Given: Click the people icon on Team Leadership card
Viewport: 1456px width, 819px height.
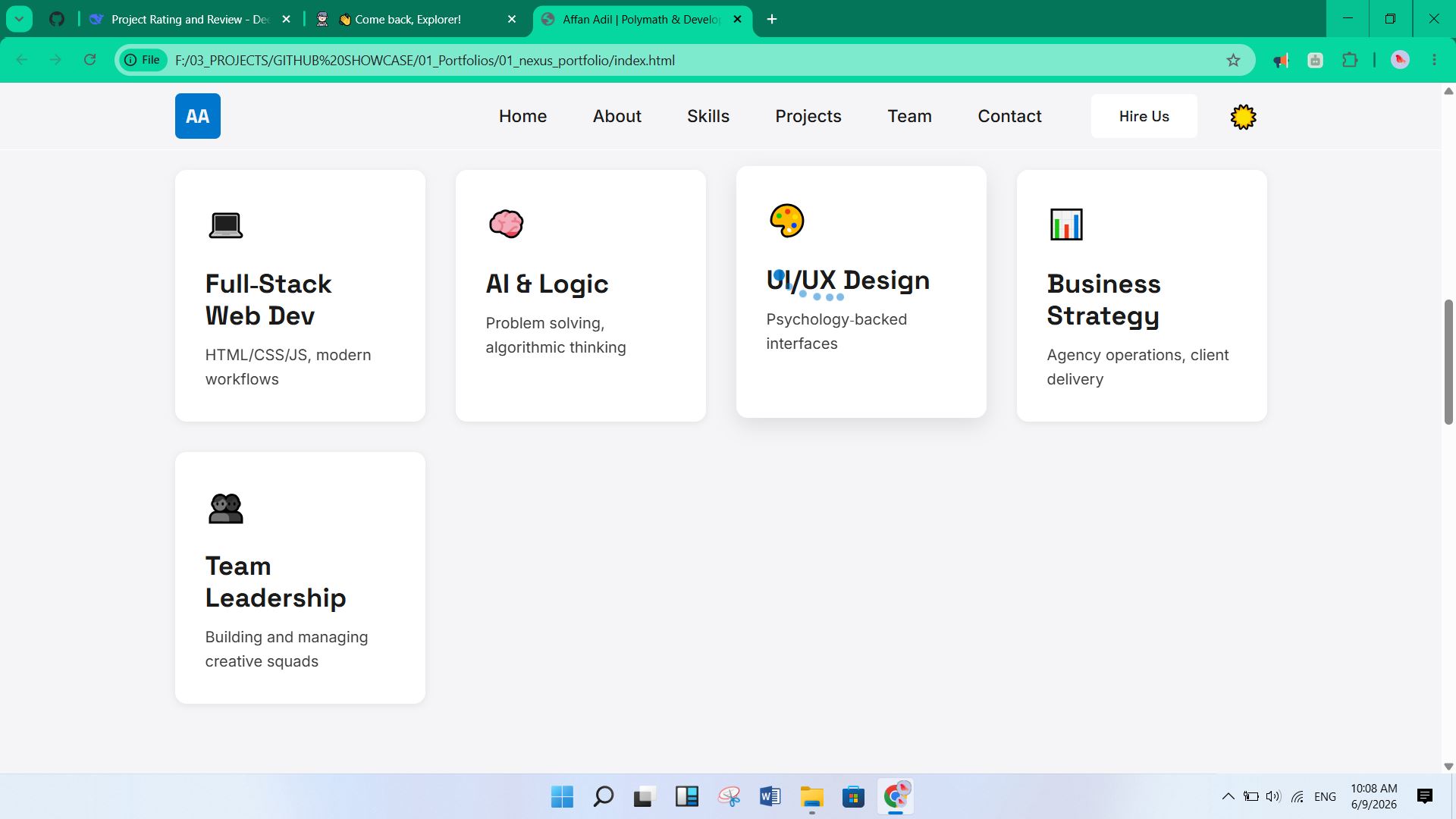Looking at the screenshot, I should 225,508.
